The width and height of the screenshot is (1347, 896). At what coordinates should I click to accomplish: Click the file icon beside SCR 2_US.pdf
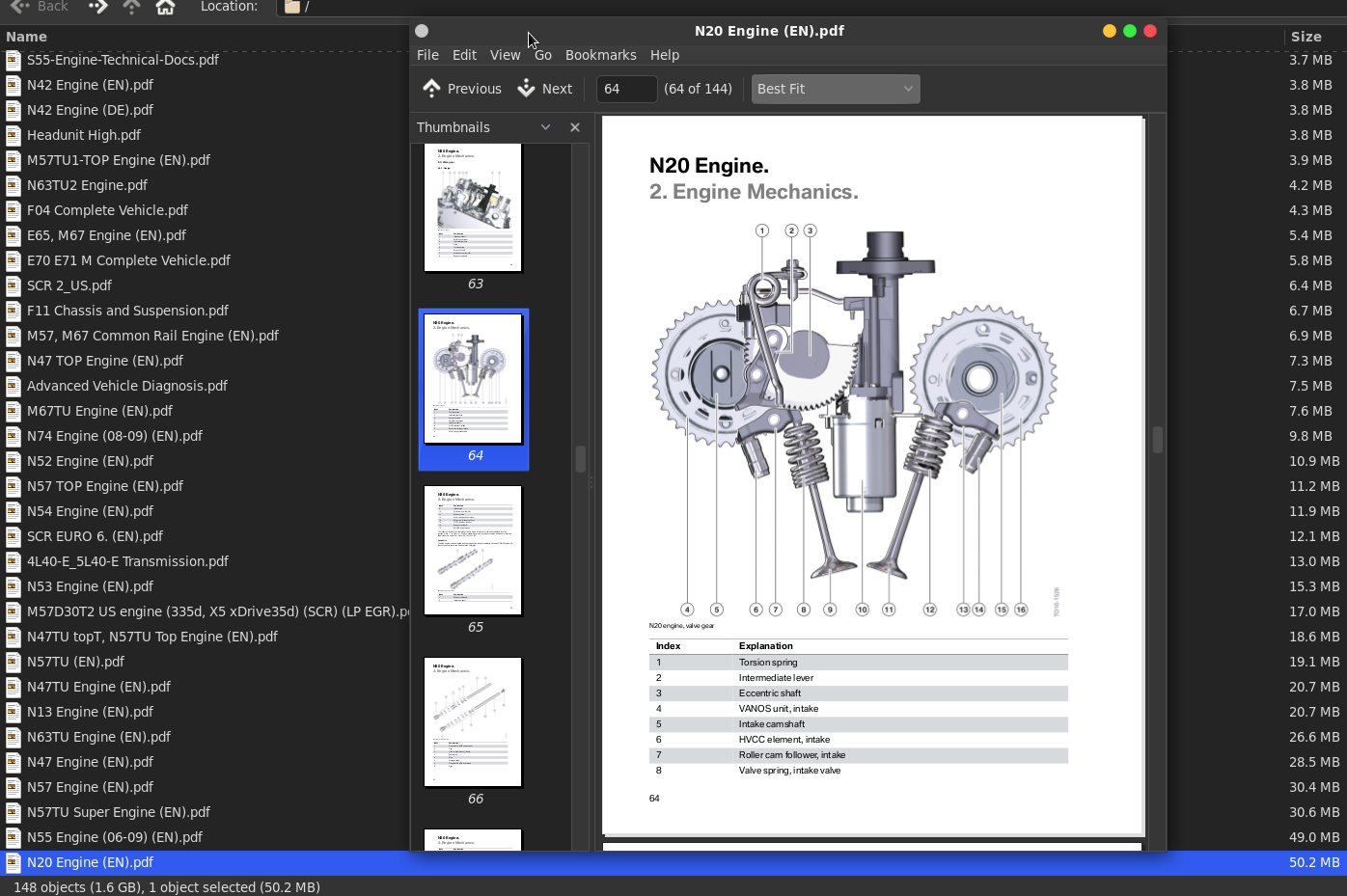(x=14, y=285)
